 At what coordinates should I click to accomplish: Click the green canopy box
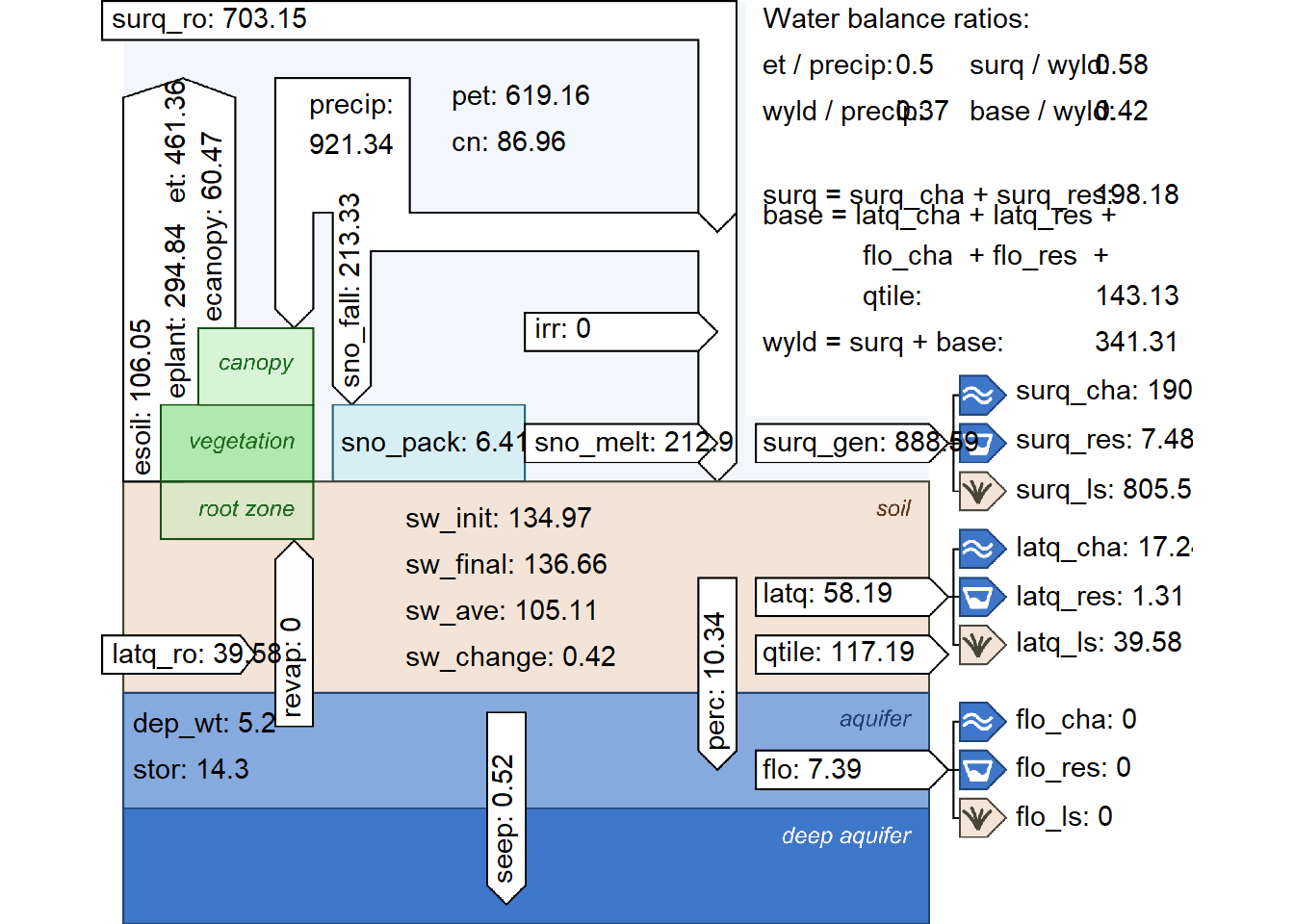[x=255, y=366]
